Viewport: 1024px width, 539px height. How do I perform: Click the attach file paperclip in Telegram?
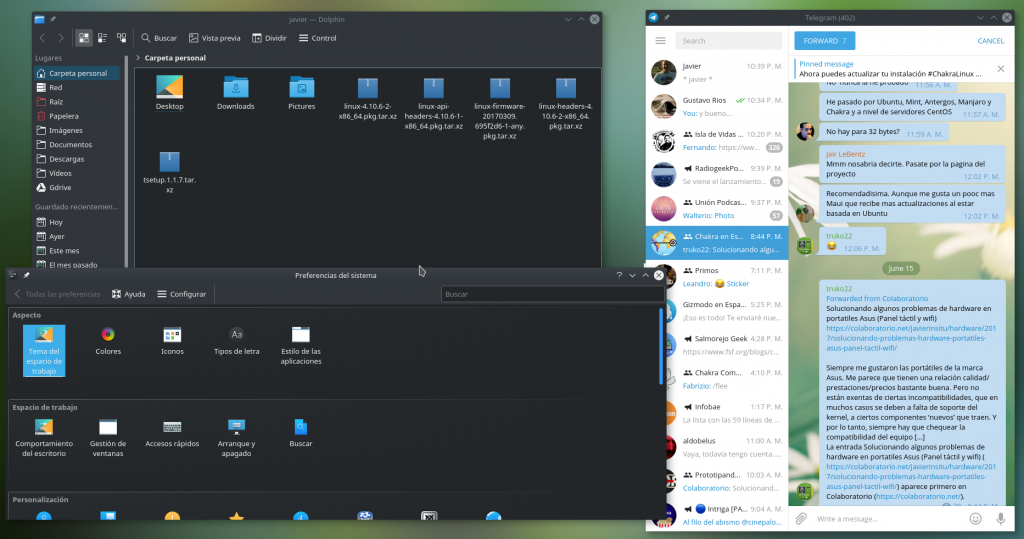pos(801,519)
